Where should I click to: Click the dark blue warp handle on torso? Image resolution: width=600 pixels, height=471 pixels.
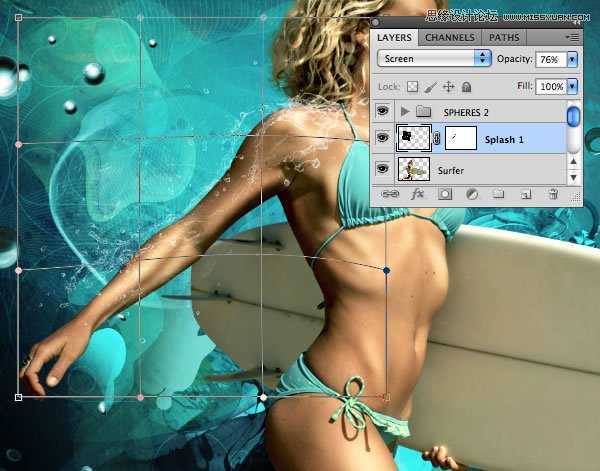tap(386, 271)
